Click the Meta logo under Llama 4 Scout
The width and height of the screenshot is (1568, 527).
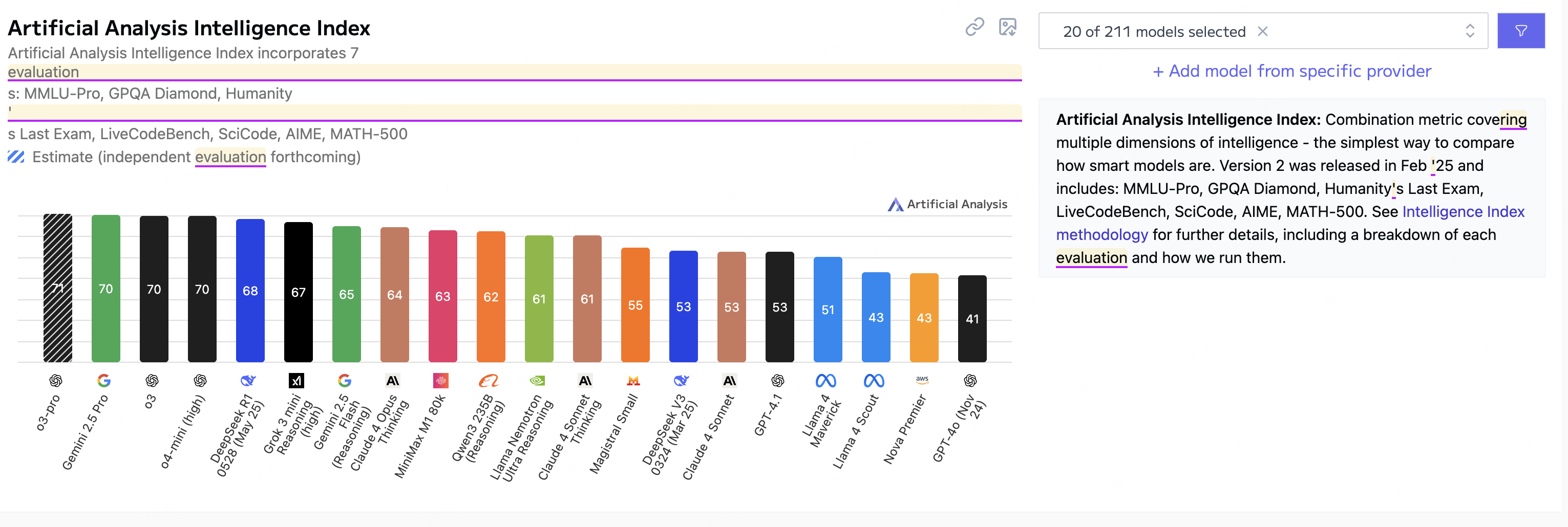click(x=874, y=381)
